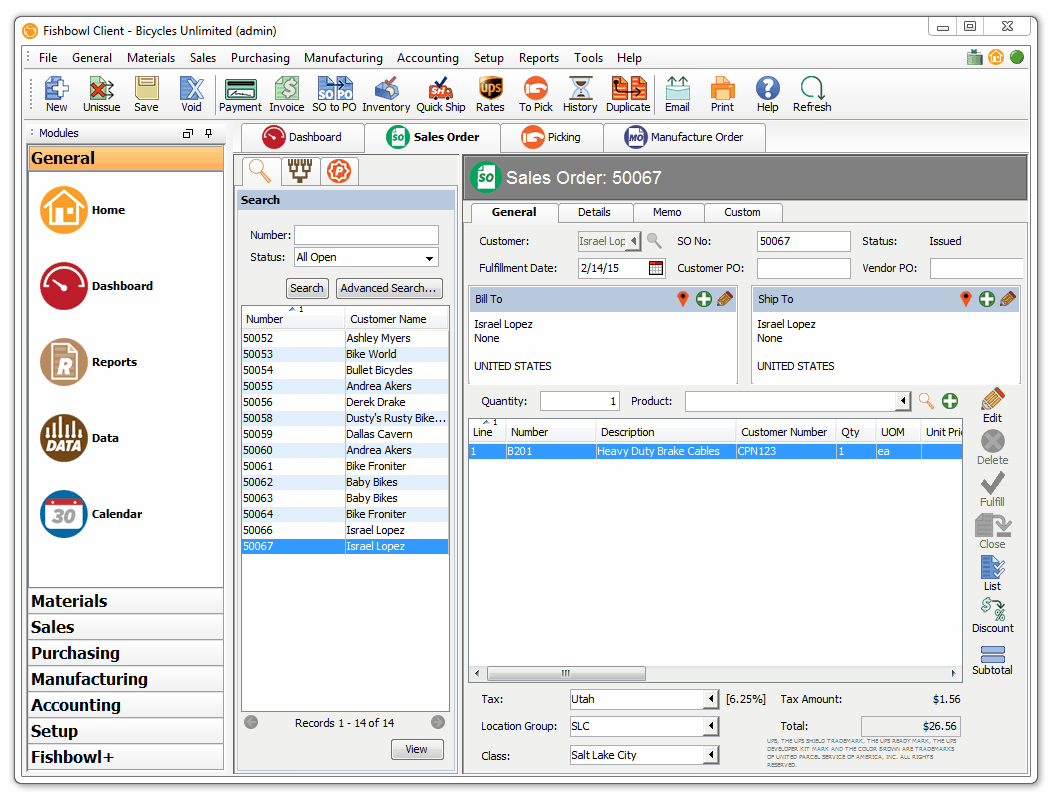Click the Bill To add address icon
This screenshot has width=1050, height=800.
[x=704, y=299]
